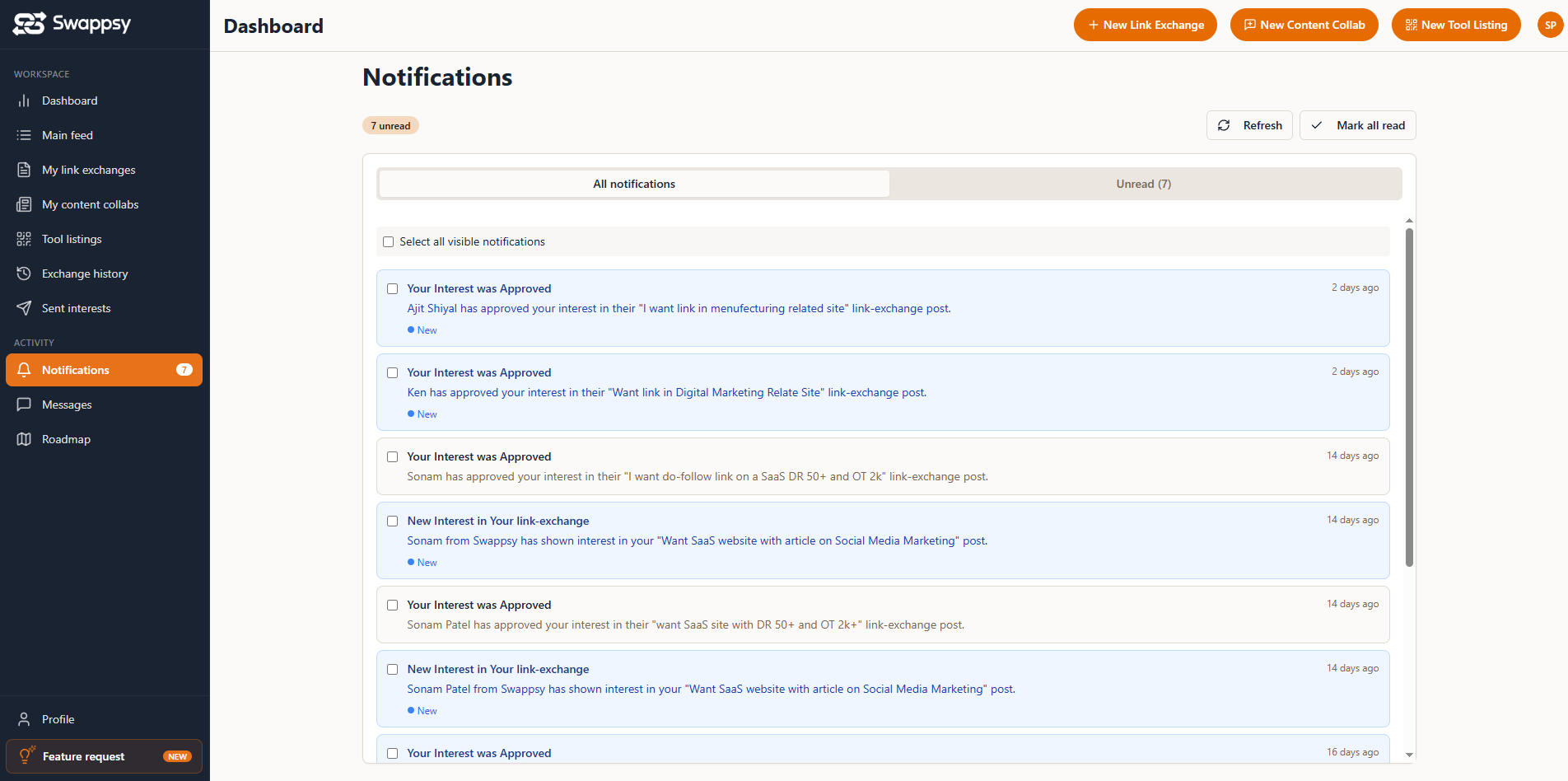Open Exchange history clock icon
Screen dimensions: 1568x781
point(24,274)
